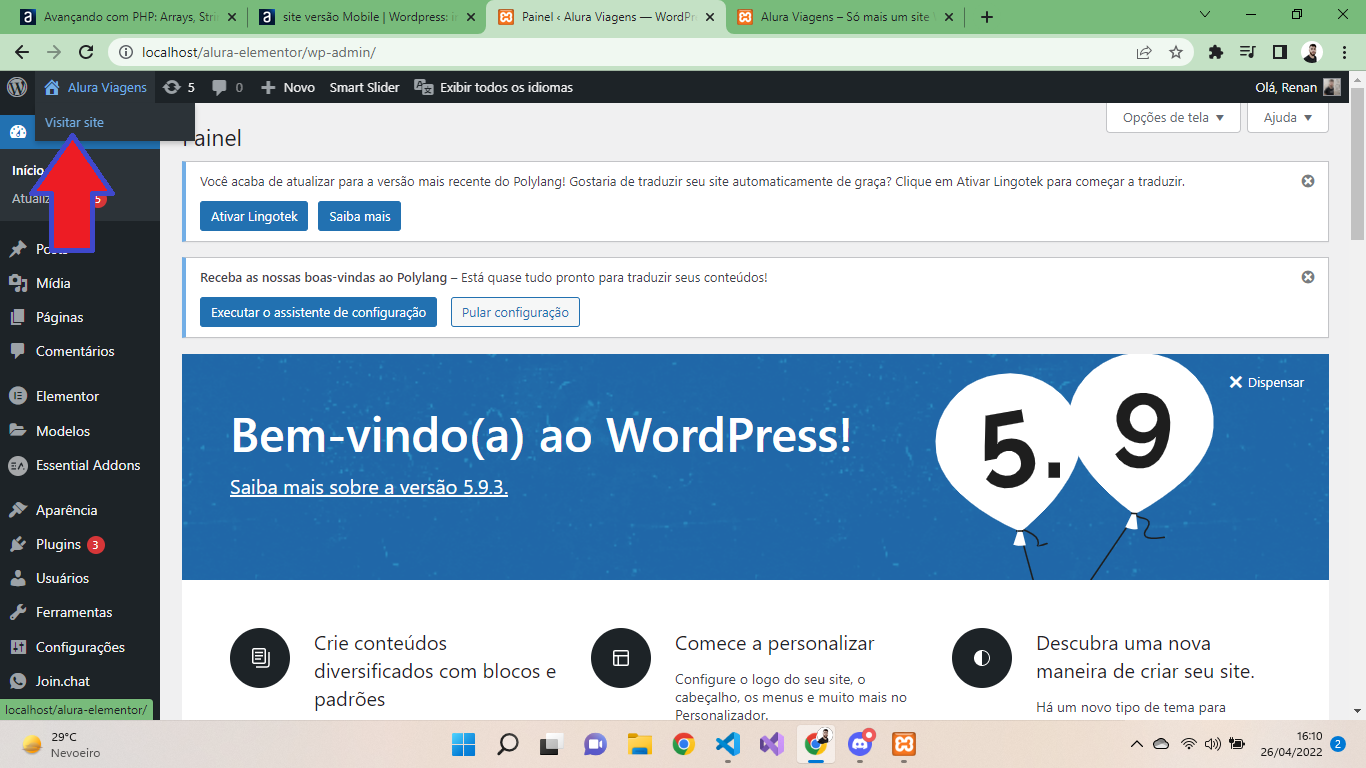Click Crie conteúdos diversificados com blocos heading

click(435, 671)
